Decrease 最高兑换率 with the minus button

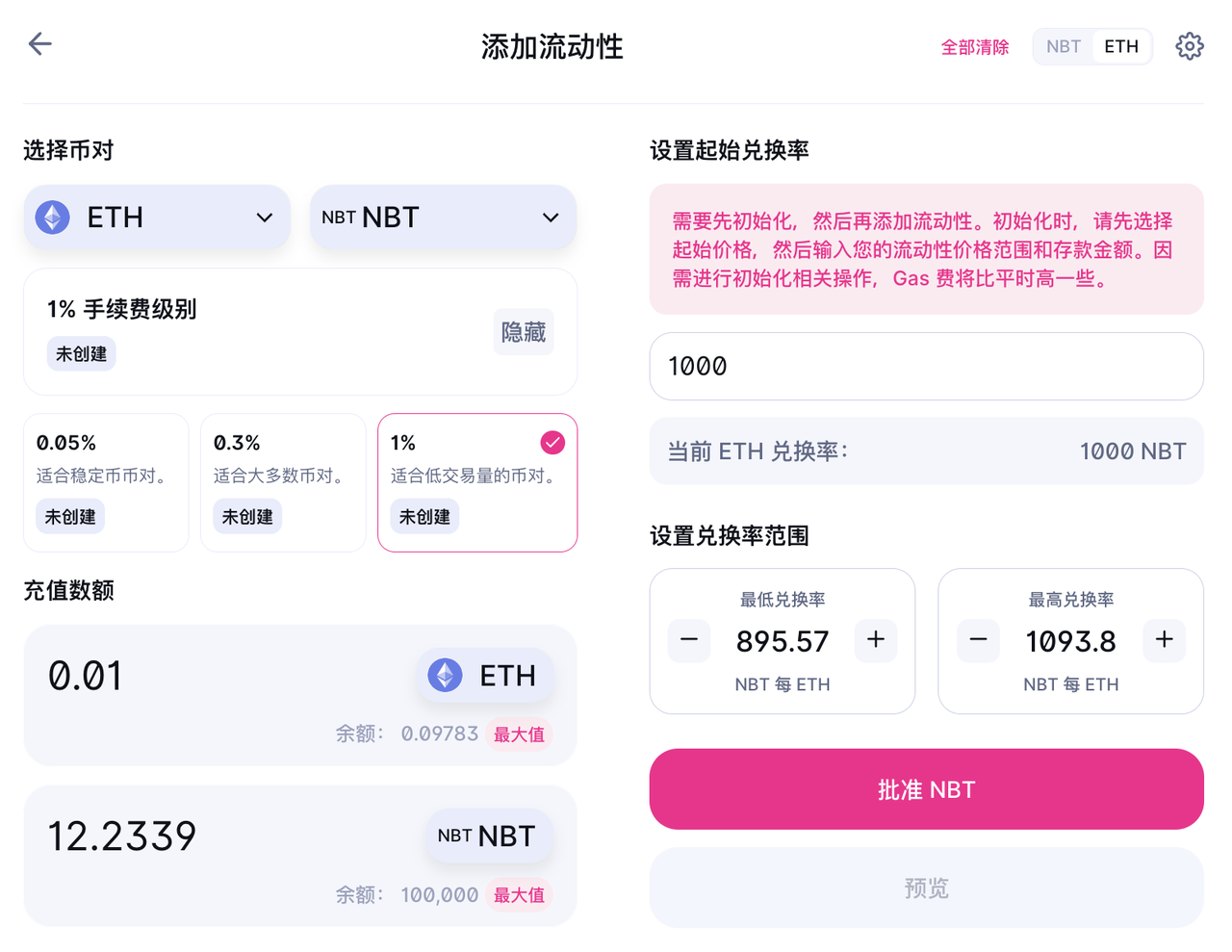click(978, 640)
